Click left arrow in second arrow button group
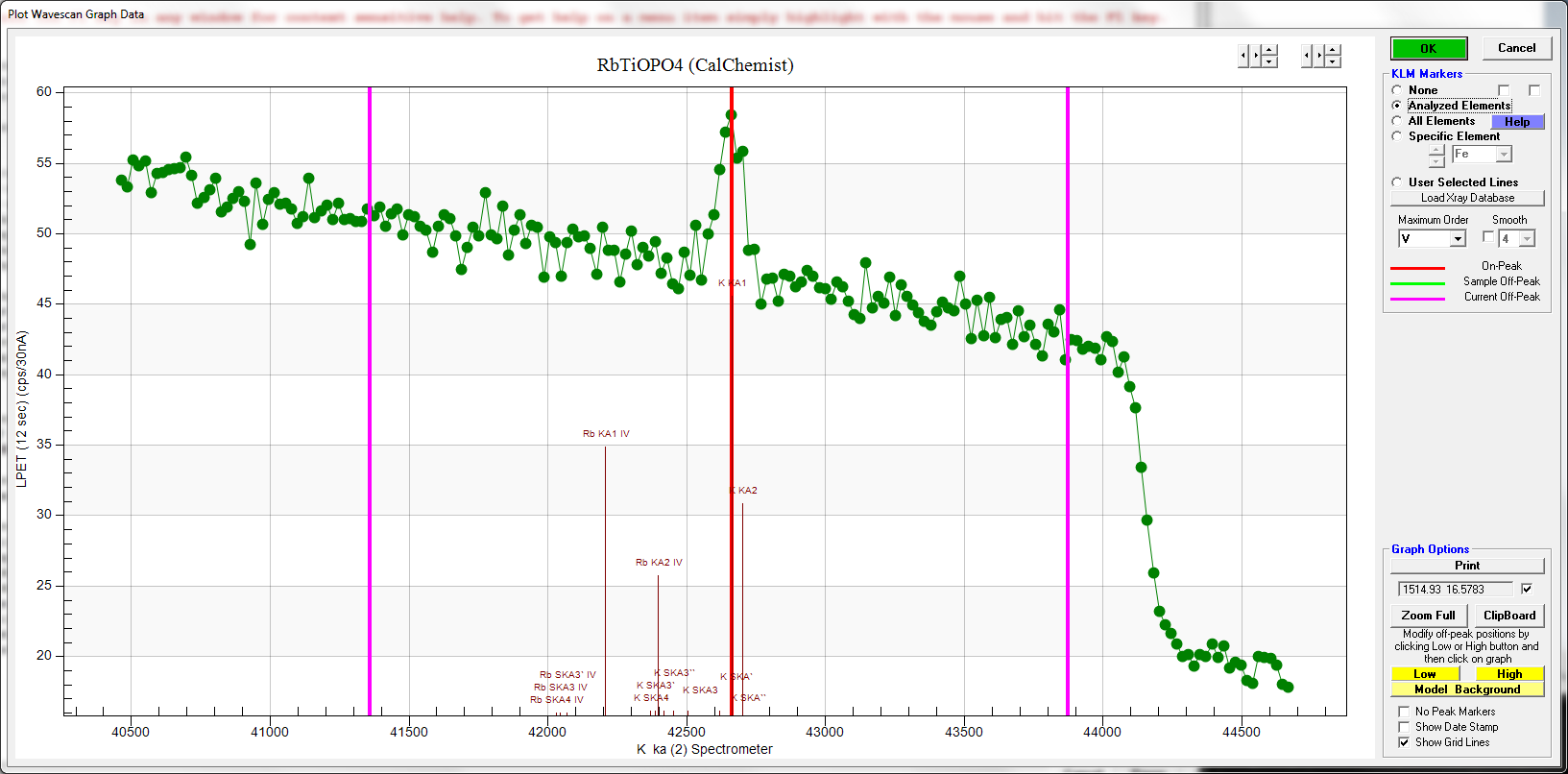Screen dimensions: 1568x774 pyautogui.click(x=1307, y=56)
